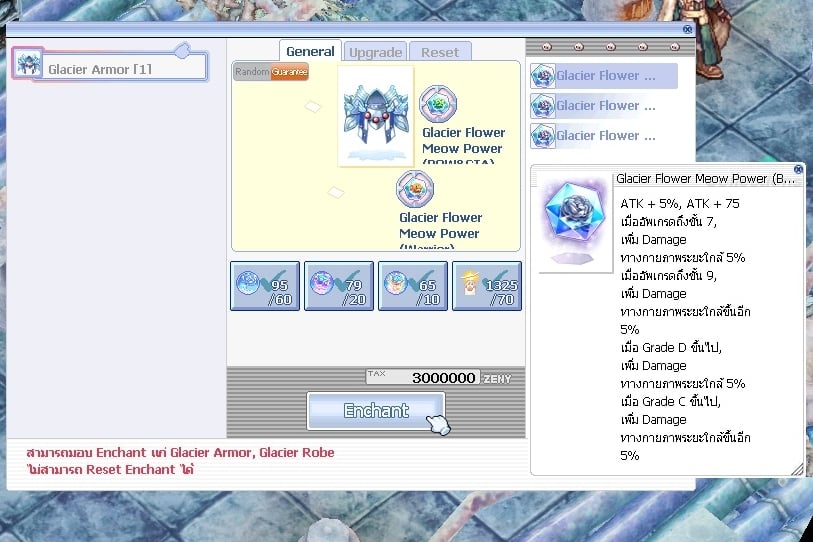Select Glacier Armor [1] item slot

click(110, 65)
